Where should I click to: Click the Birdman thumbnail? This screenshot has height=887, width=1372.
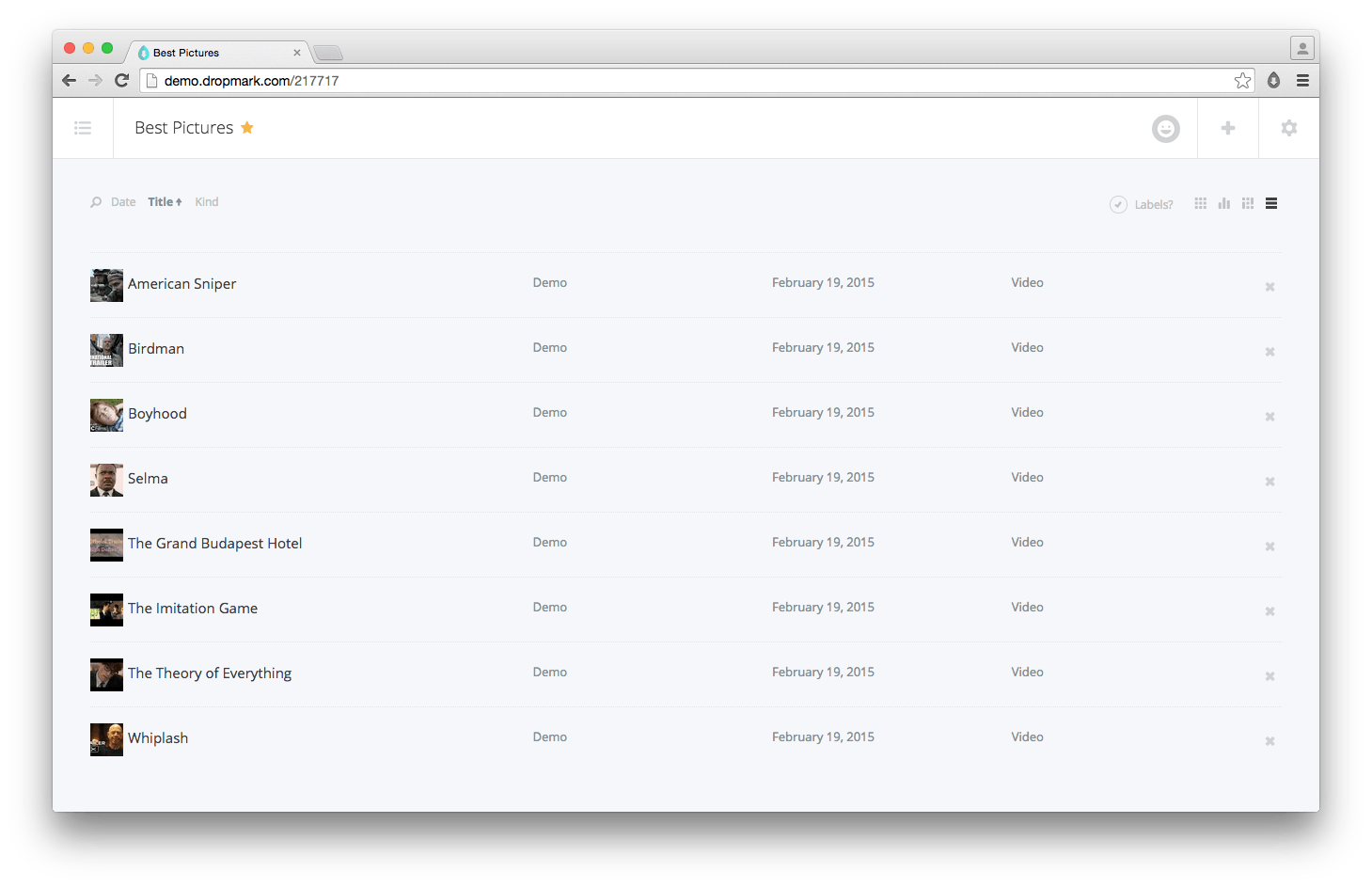(106, 350)
